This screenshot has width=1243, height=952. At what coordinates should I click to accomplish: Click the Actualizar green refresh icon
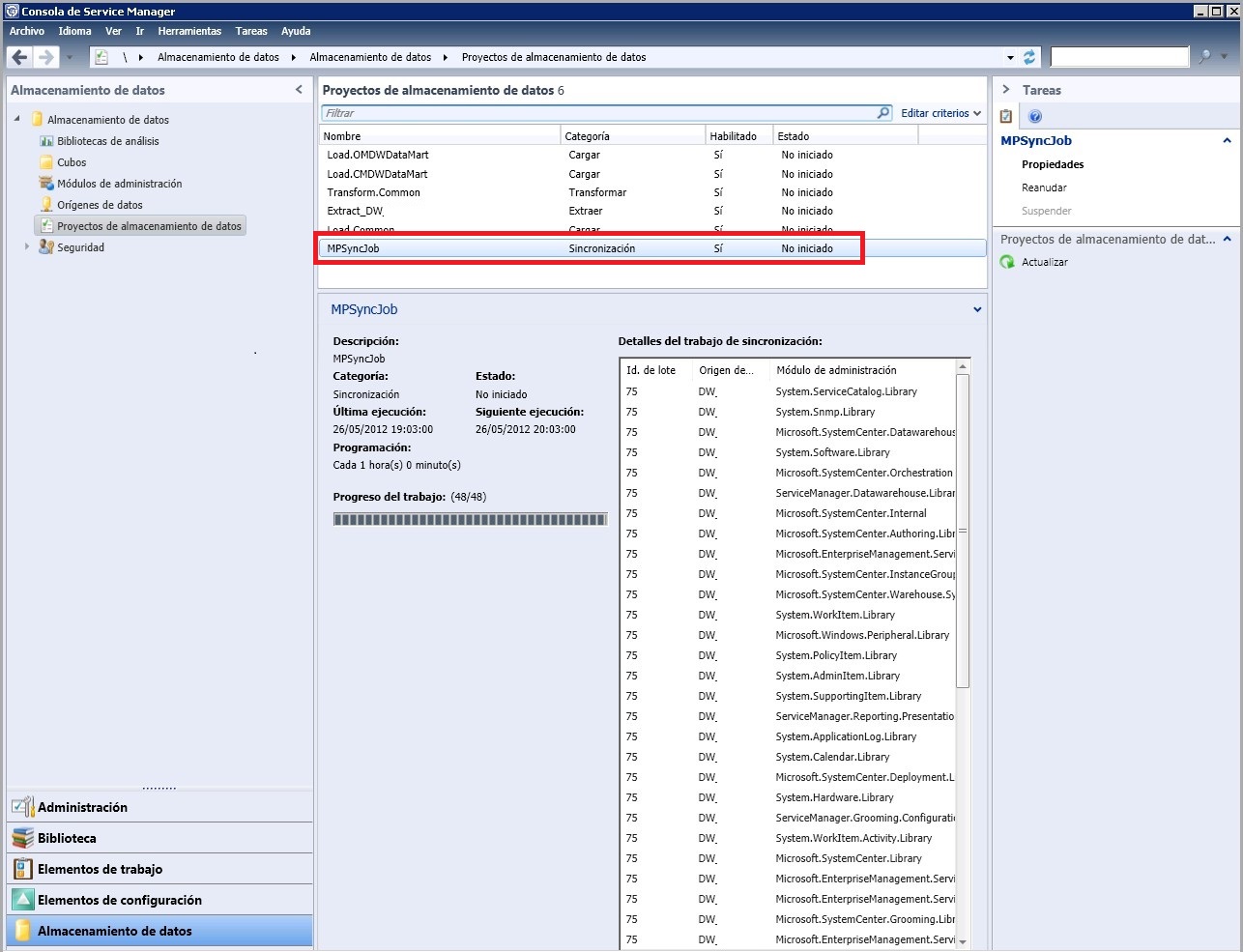(x=1007, y=262)
